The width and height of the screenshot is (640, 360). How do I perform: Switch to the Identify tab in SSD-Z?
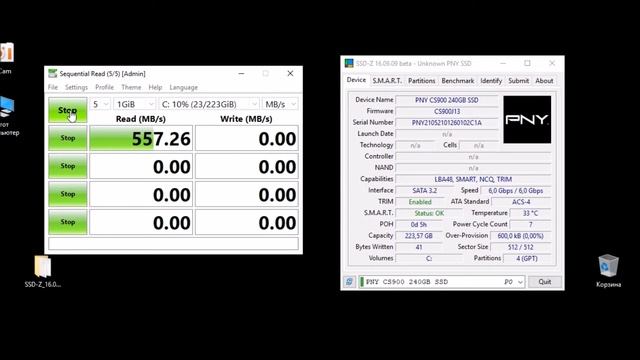tap(491, 81)
